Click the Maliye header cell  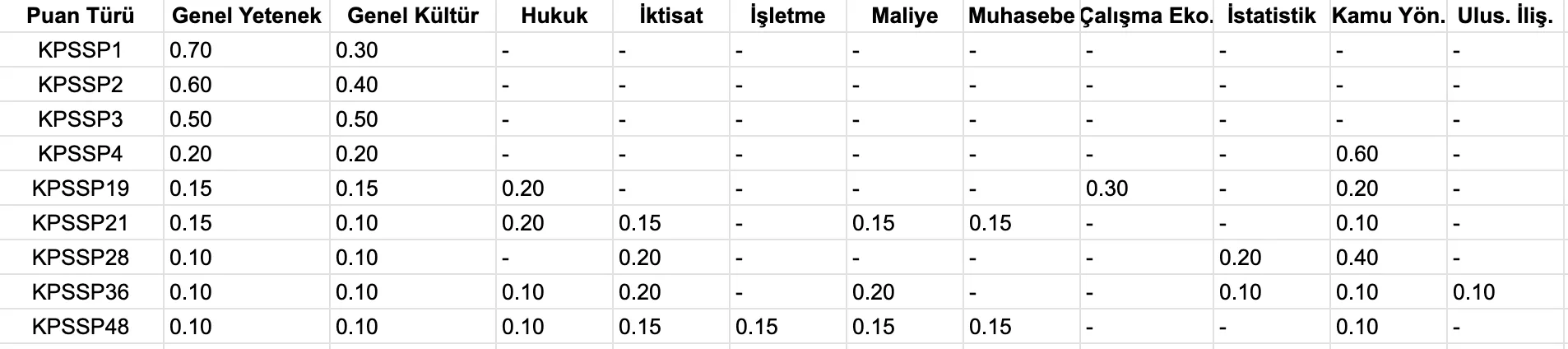[x=904, y=16]
